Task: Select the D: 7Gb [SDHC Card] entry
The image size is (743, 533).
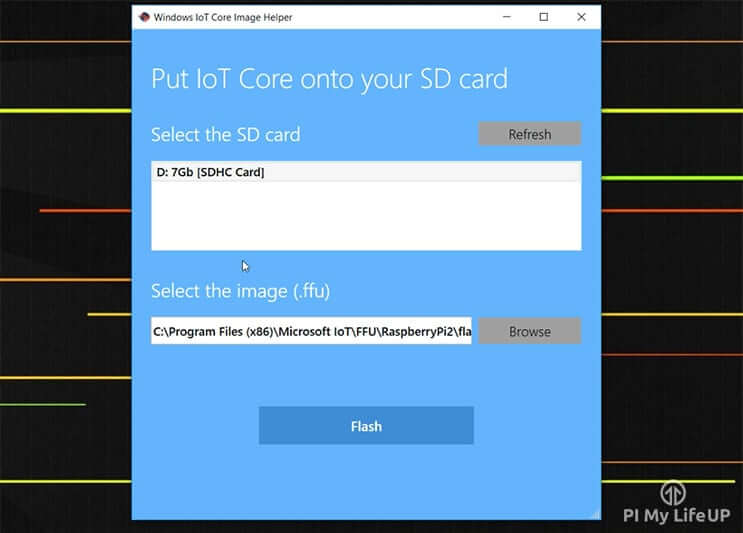Action: coord(366,172)
